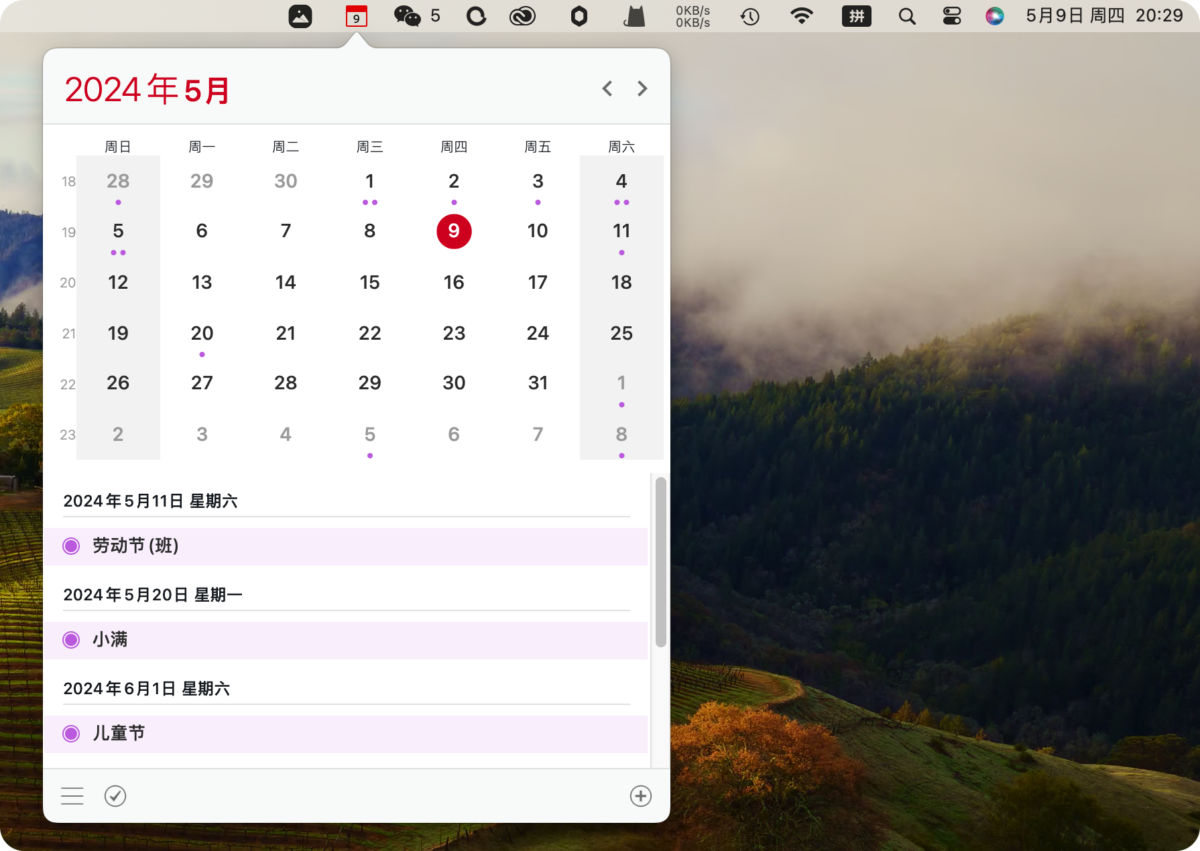Image resolution: width=1200 pixels, height=851 pixels.
Task: Click the 2024年6月1日 星期六 date header
Action: pos(146,689)
